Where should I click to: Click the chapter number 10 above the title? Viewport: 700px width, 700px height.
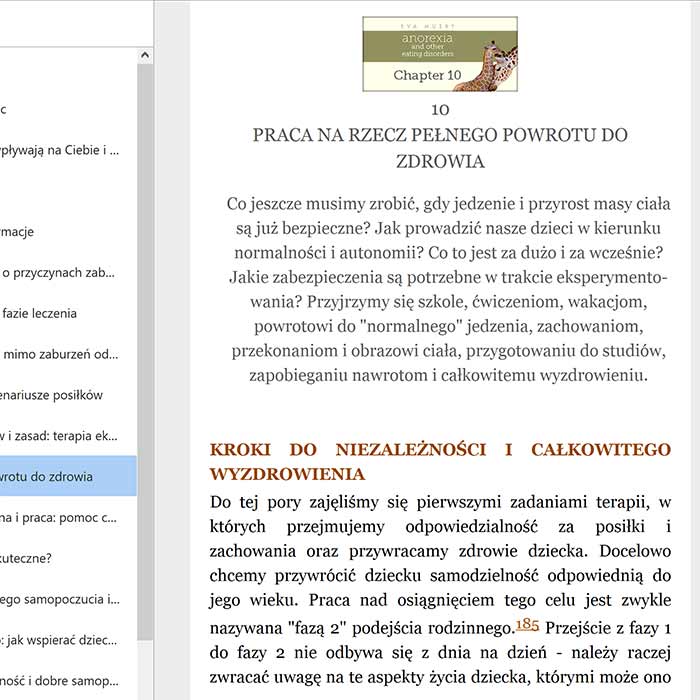(440, 109)
